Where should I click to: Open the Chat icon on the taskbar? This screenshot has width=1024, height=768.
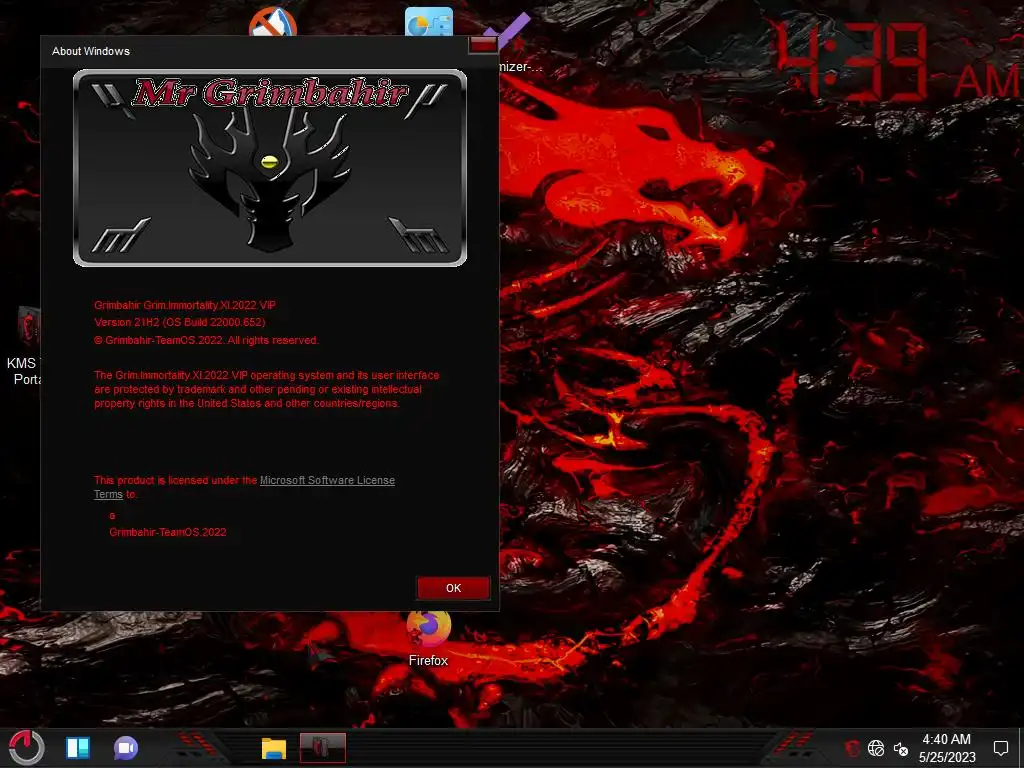(x=125, y=748)
